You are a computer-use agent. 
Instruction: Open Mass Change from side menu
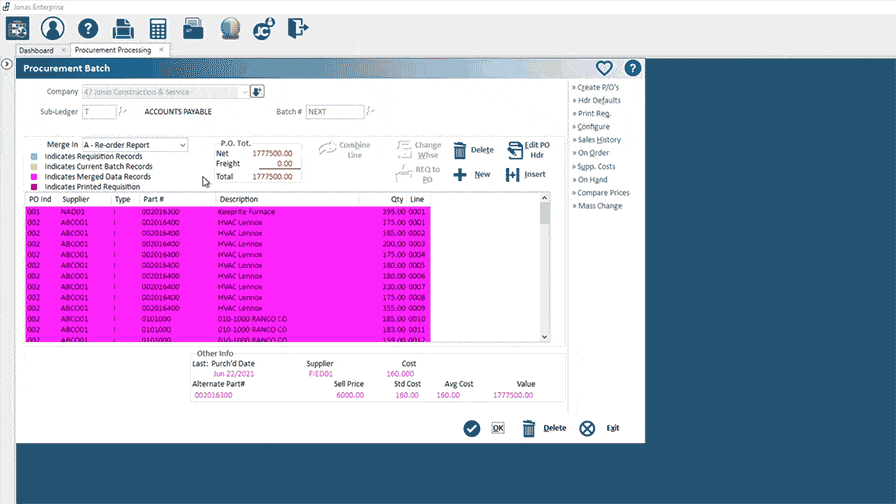(x=599, y=206)
